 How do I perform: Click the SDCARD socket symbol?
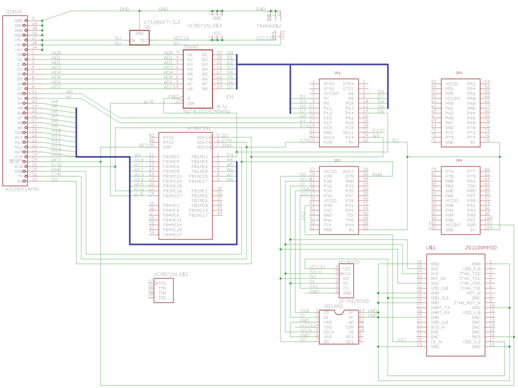click(339, 327)
